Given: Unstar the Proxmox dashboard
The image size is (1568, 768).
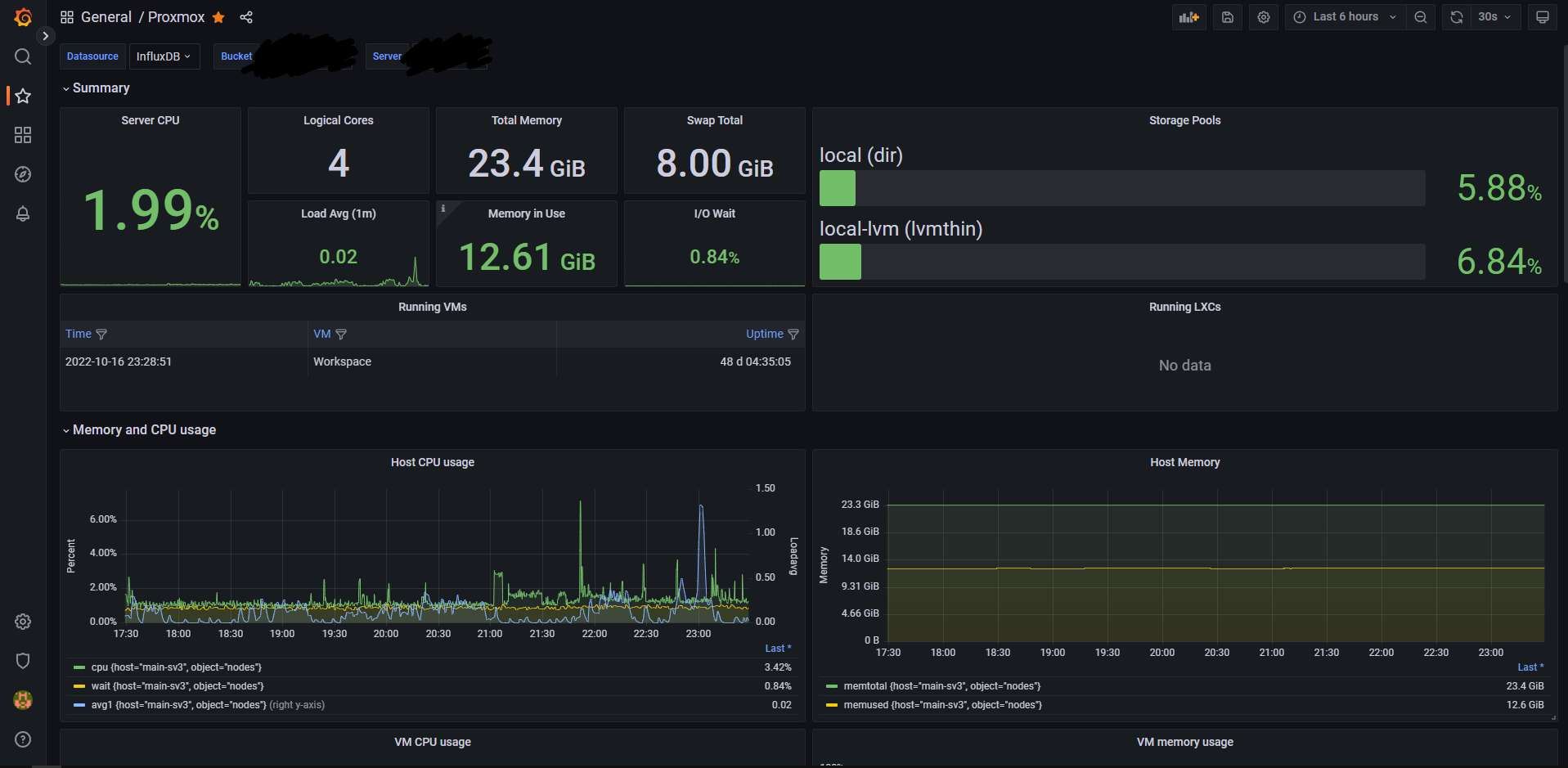Looking at the screenshot, I should pos(218,17).
